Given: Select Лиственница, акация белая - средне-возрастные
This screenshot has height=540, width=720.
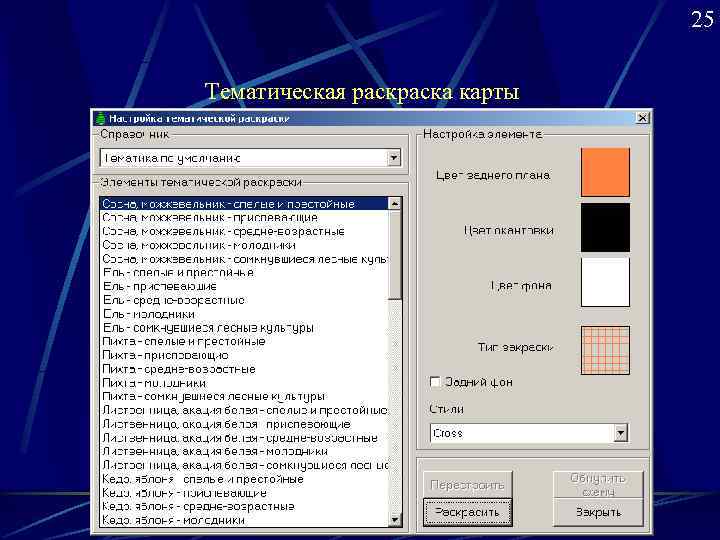Looking at the screenshot, I should point(244,438).
